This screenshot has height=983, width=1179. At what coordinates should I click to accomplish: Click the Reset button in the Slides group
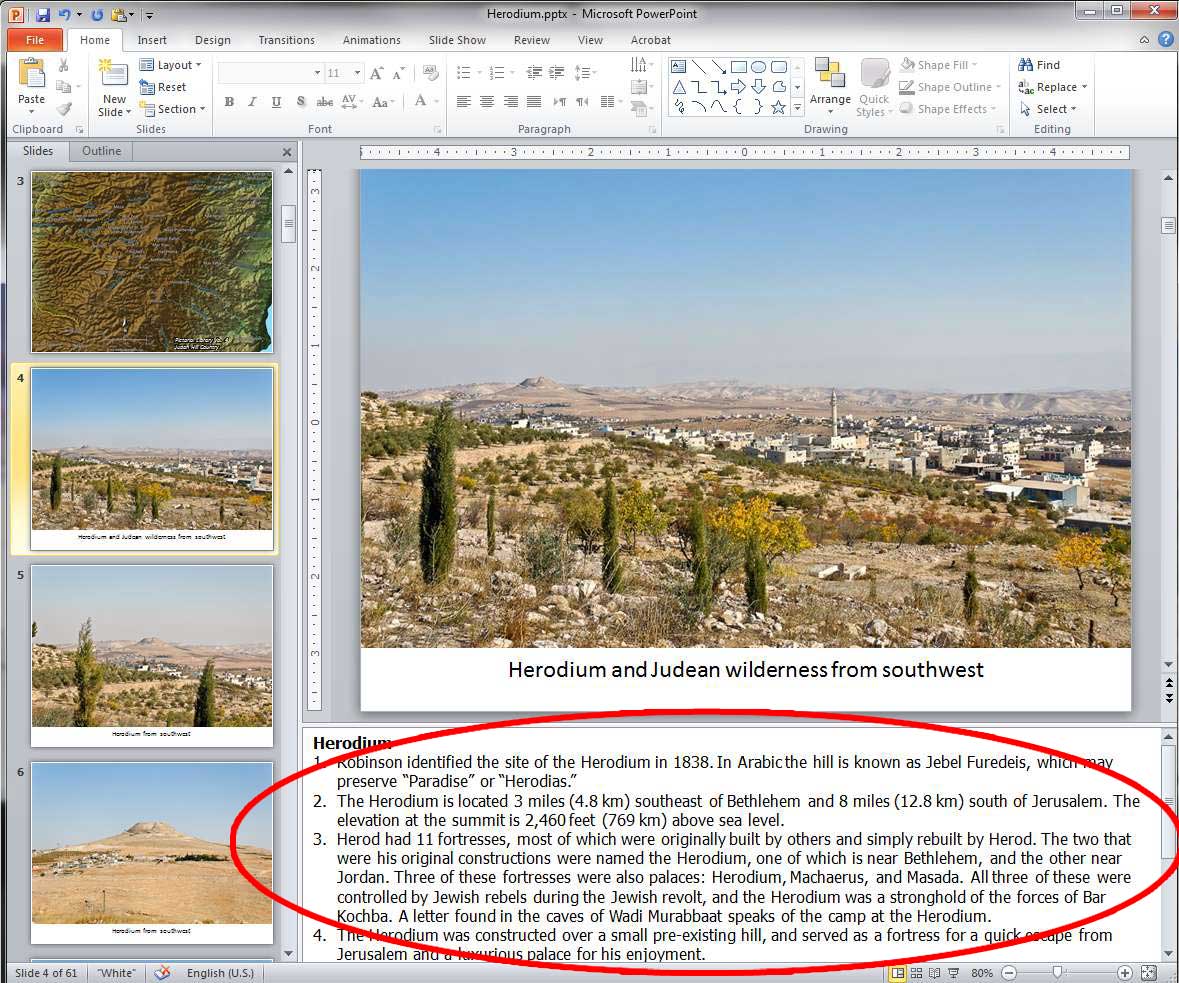tap(166, 87)
